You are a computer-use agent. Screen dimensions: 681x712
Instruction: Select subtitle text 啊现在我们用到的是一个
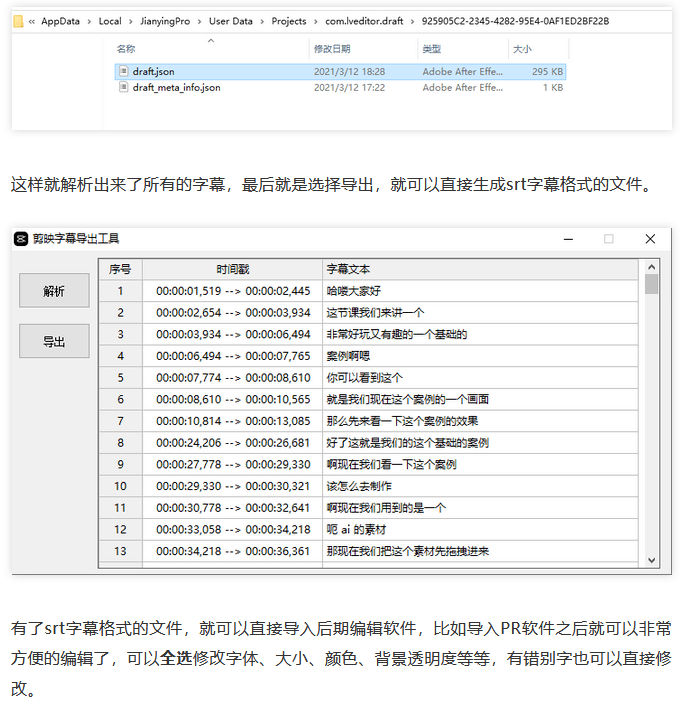coord(386,508)
